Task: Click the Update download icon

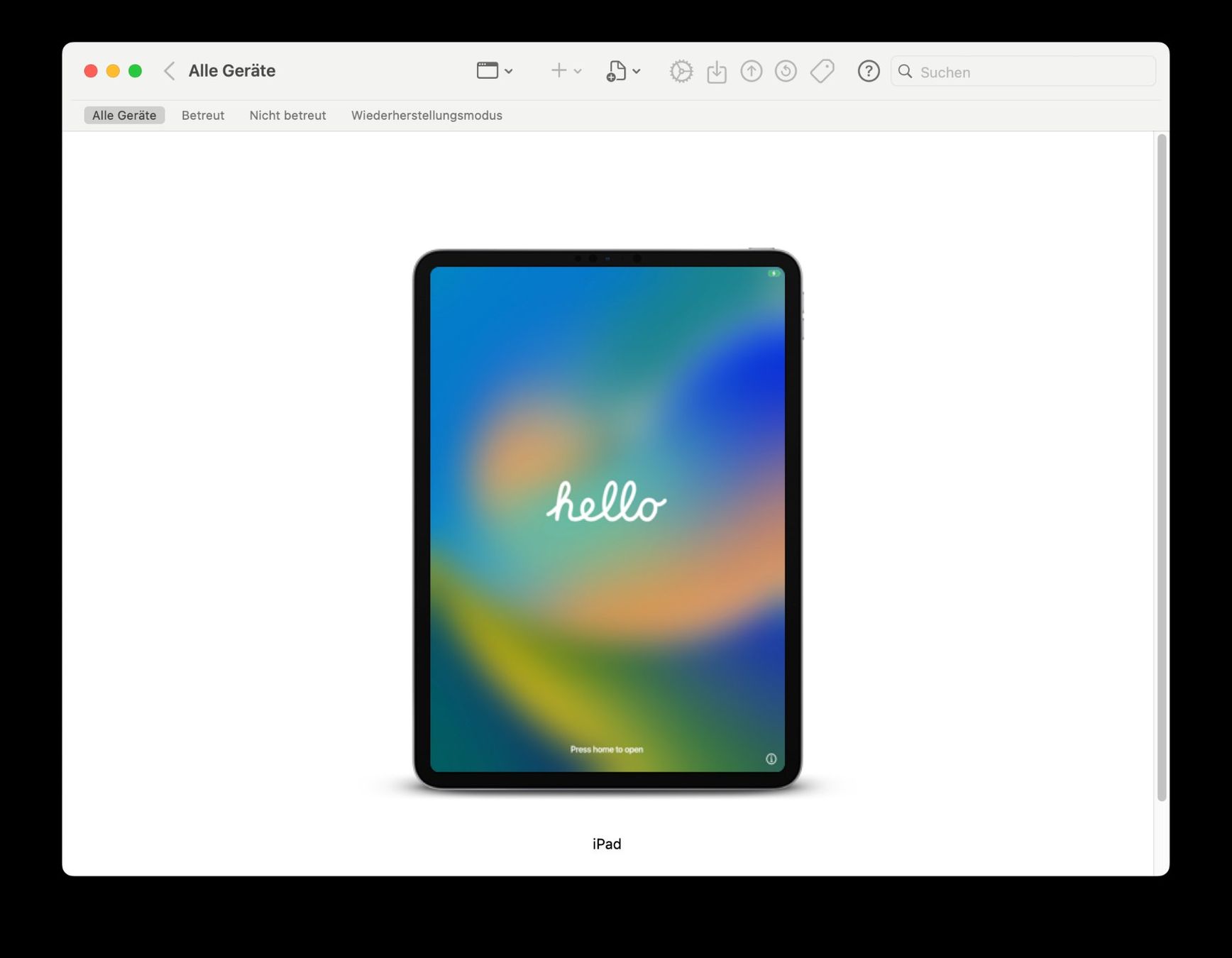Action: coord(717,71)
